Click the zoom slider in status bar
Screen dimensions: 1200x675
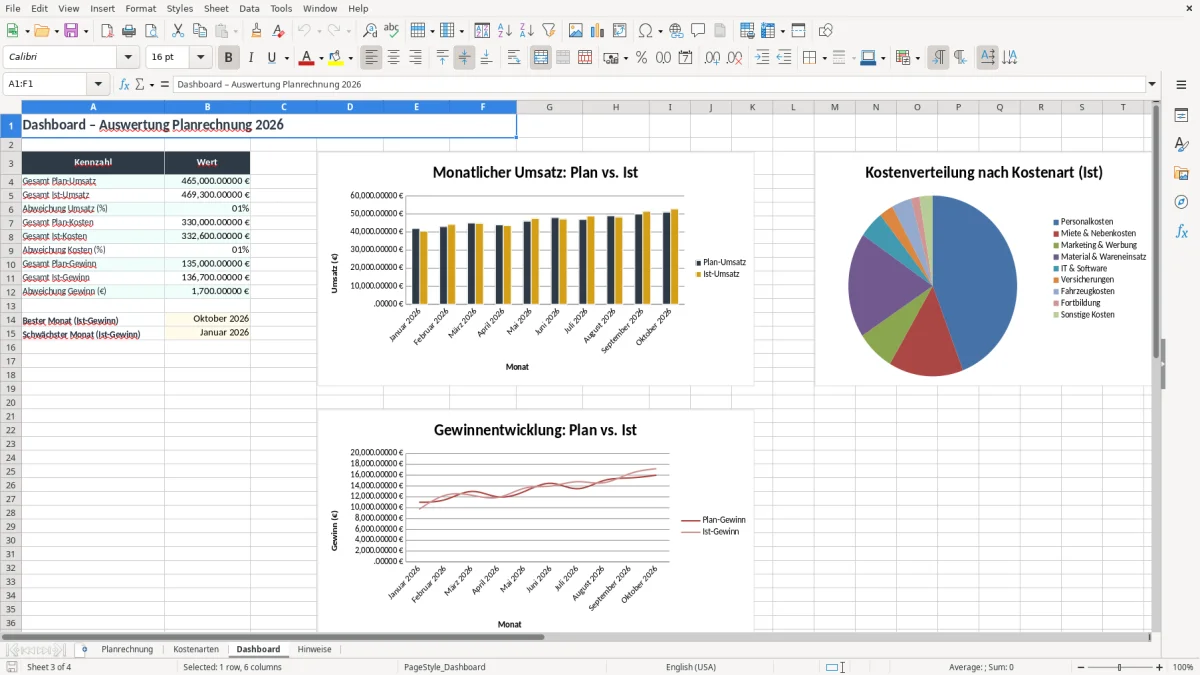pos(1119,667)
